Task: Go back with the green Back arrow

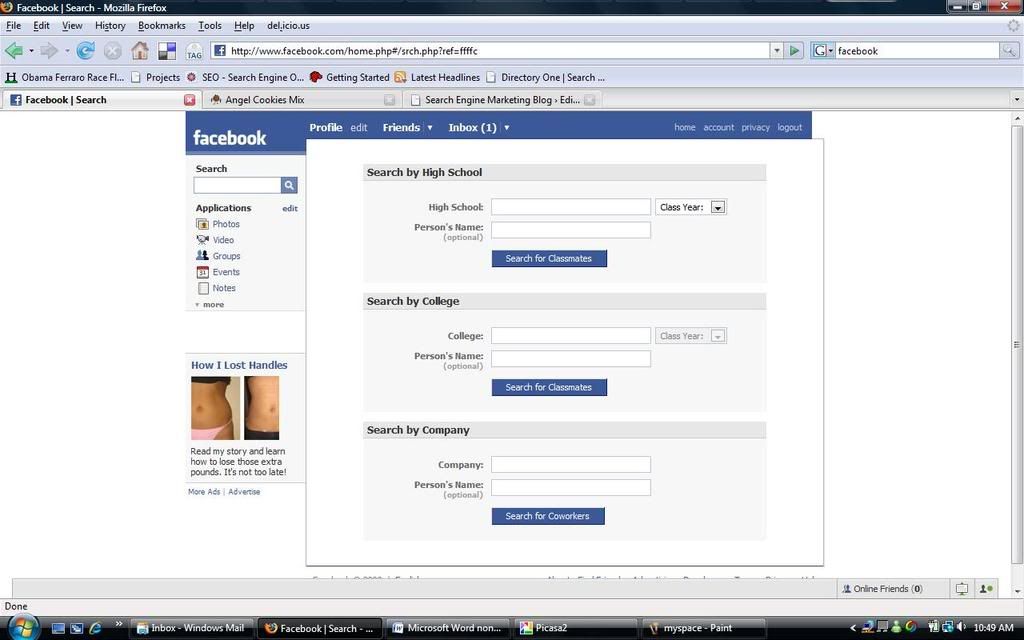Action: click(x=14, y=50)
